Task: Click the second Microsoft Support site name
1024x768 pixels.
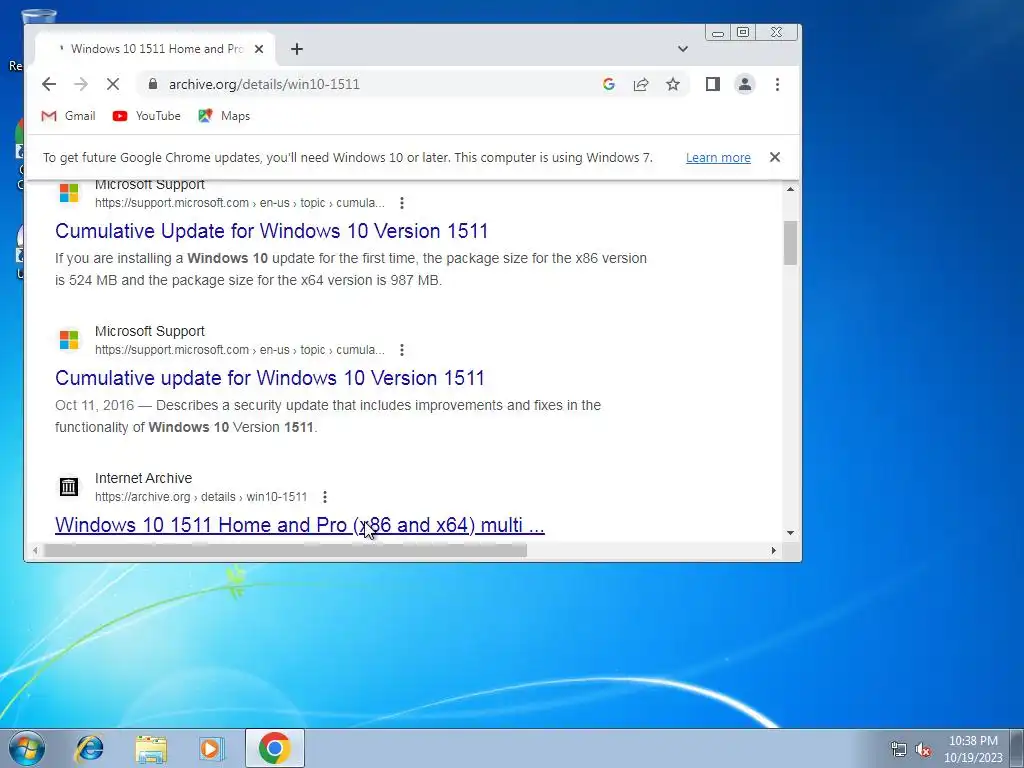Action: pyautogui.click(x=150, y=331)
